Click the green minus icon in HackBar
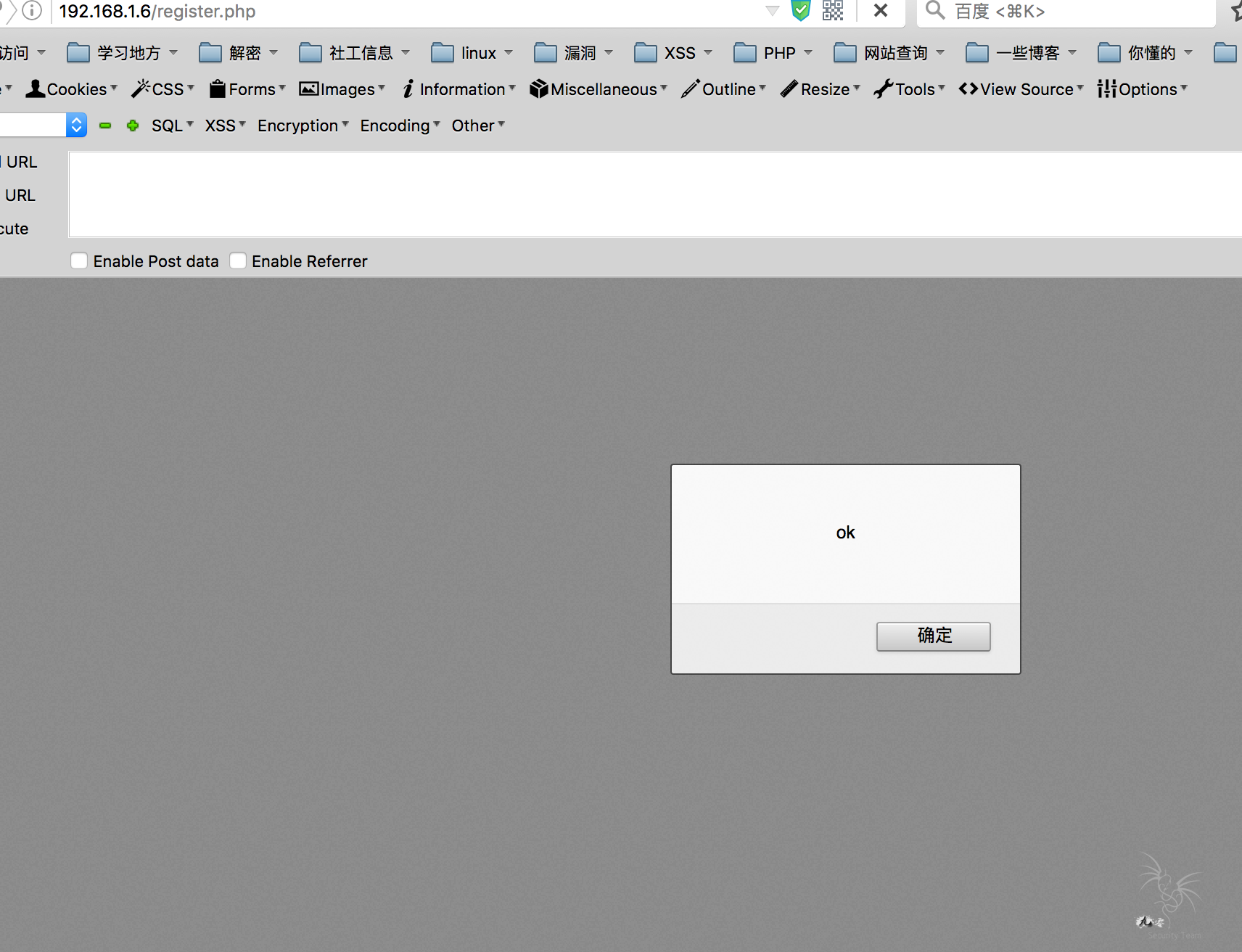 pos(105,126)
